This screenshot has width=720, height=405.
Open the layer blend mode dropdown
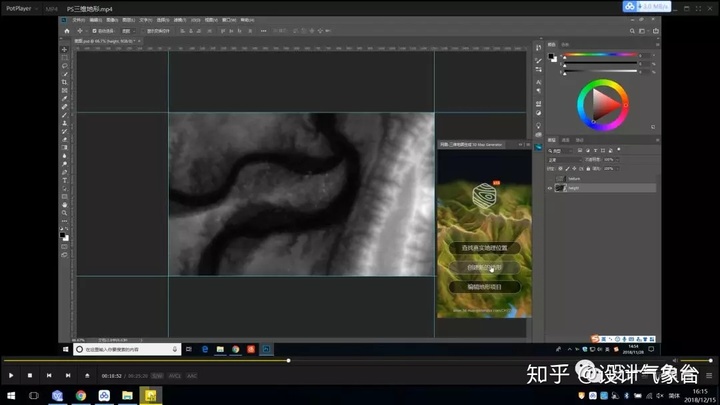tap(565, 160)
